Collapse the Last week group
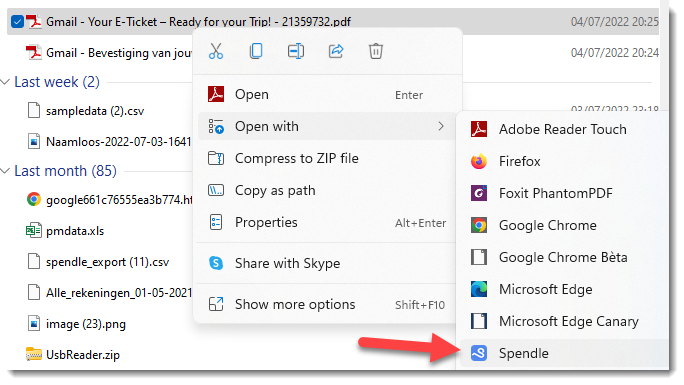The height and width of the screenshot is (385, 684). 5,82
